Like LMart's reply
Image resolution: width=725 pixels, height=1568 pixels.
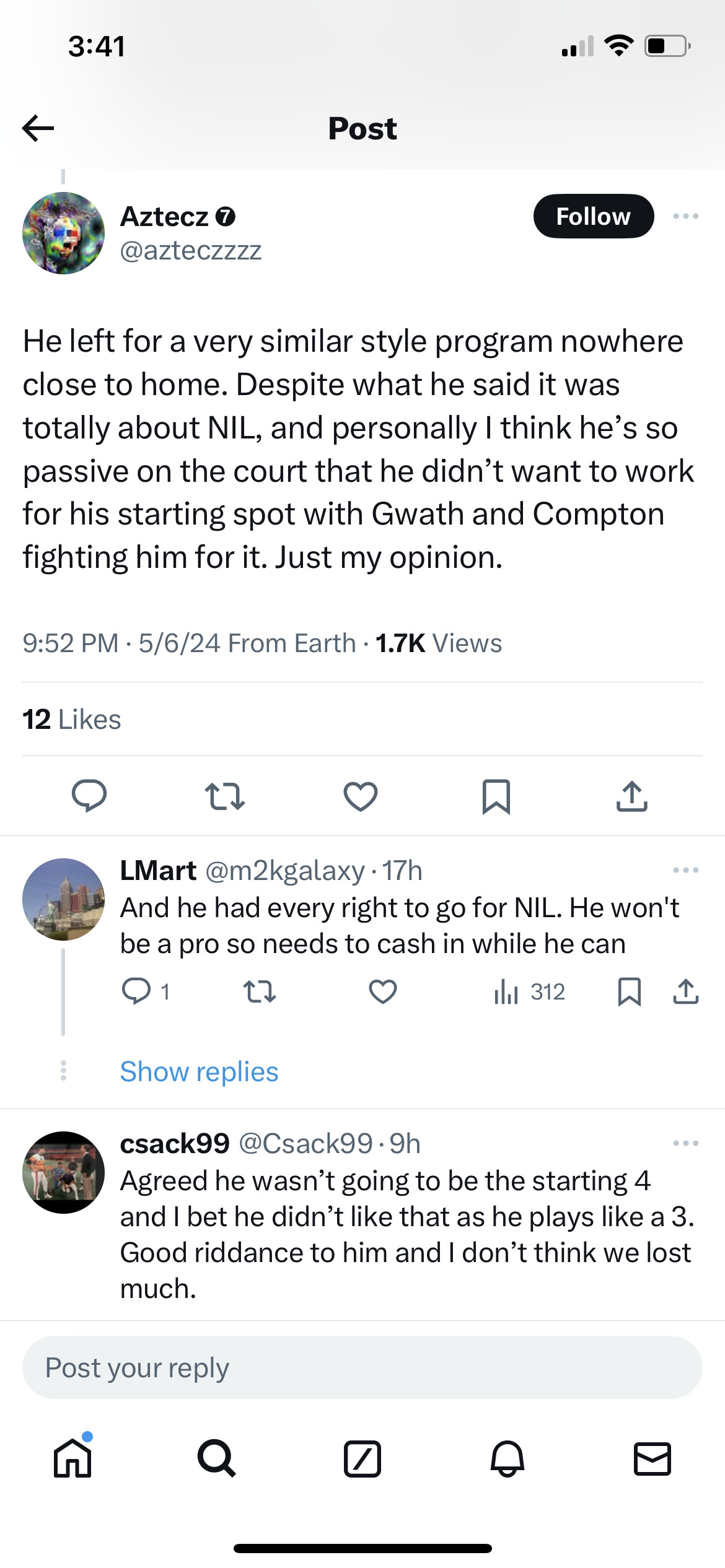coord(383,991)
